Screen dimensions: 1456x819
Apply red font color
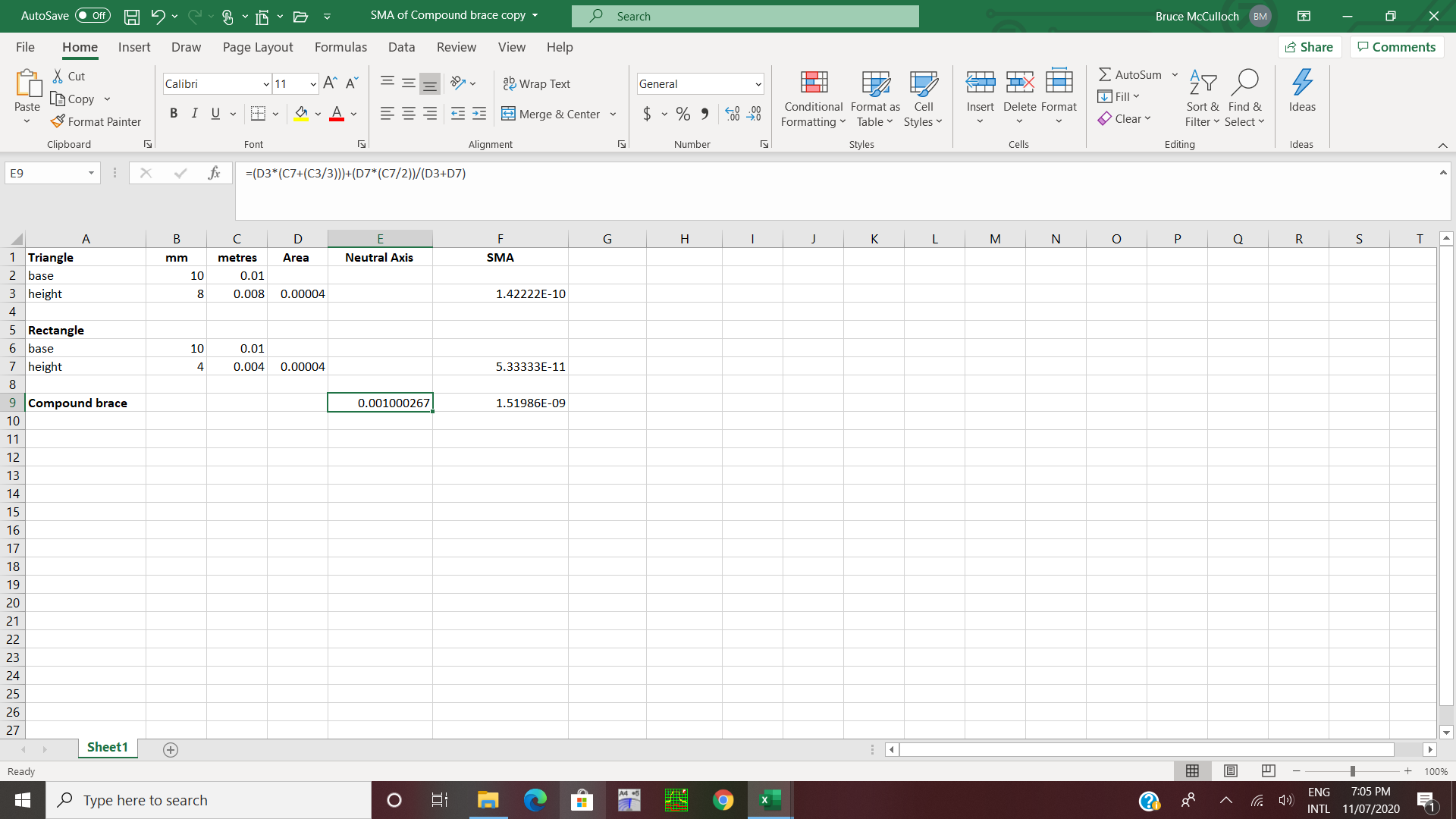point(337,114)
